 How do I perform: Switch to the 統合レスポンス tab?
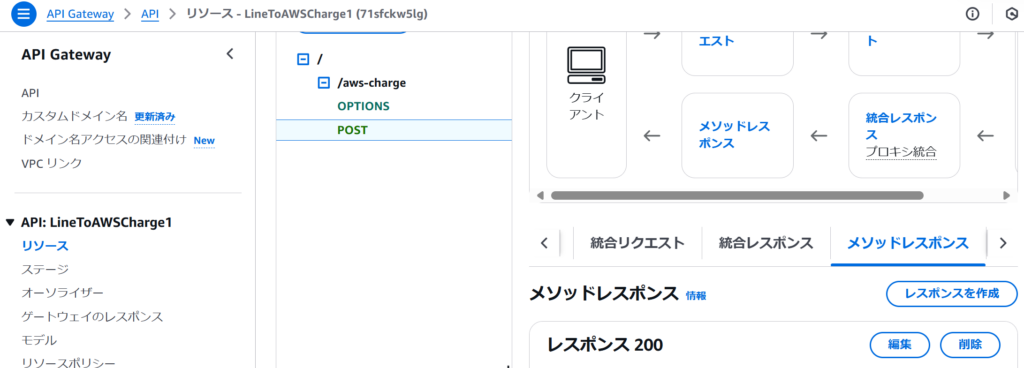pyautogui.click(x=766, y=243)
